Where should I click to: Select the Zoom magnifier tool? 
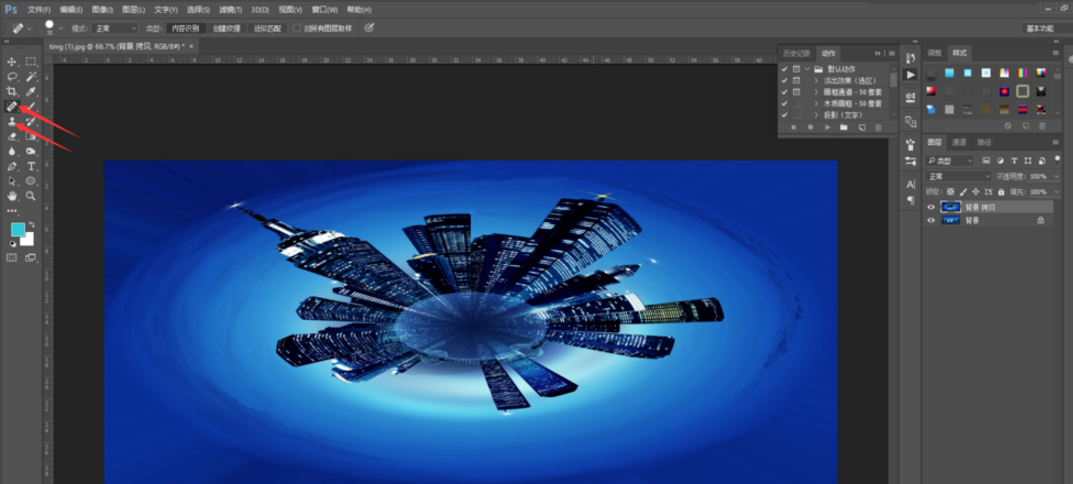point(31,196)
